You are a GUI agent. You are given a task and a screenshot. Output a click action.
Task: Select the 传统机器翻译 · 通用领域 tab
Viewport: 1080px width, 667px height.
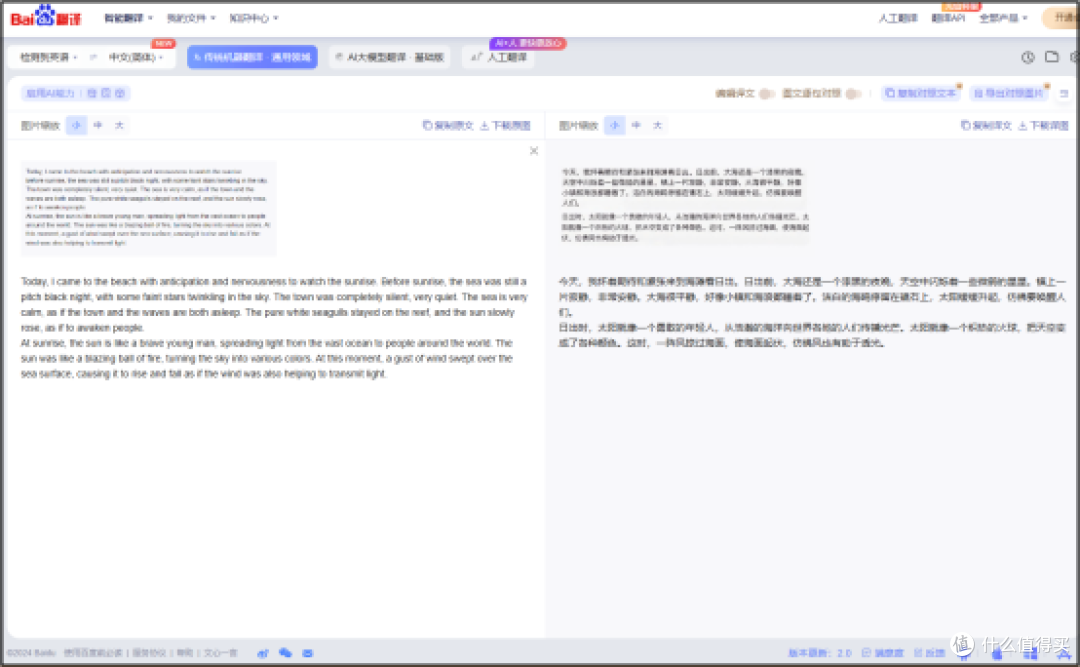click(x=252, y=57)
